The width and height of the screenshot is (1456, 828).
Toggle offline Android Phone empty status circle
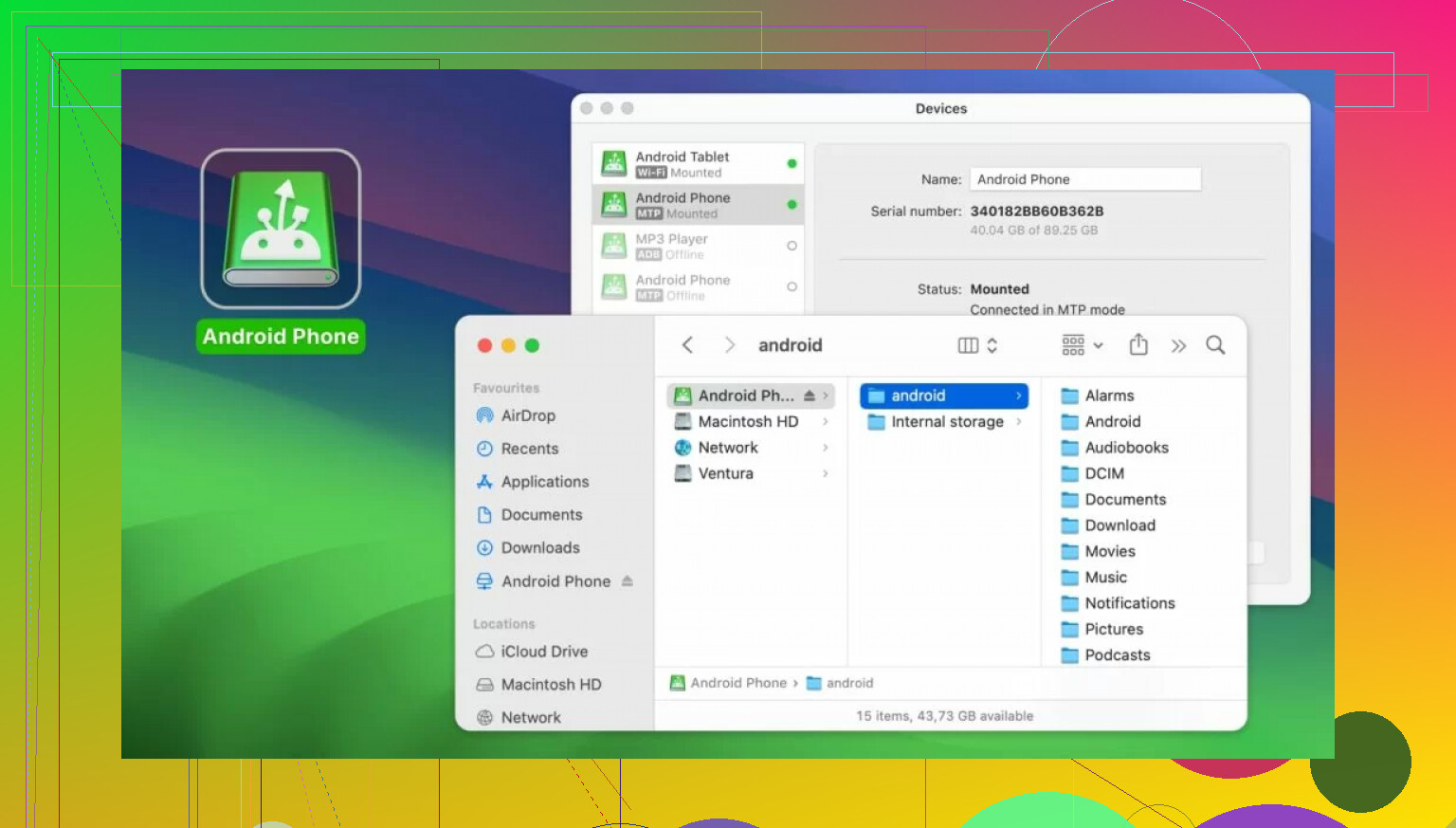[x=792, y=286]
